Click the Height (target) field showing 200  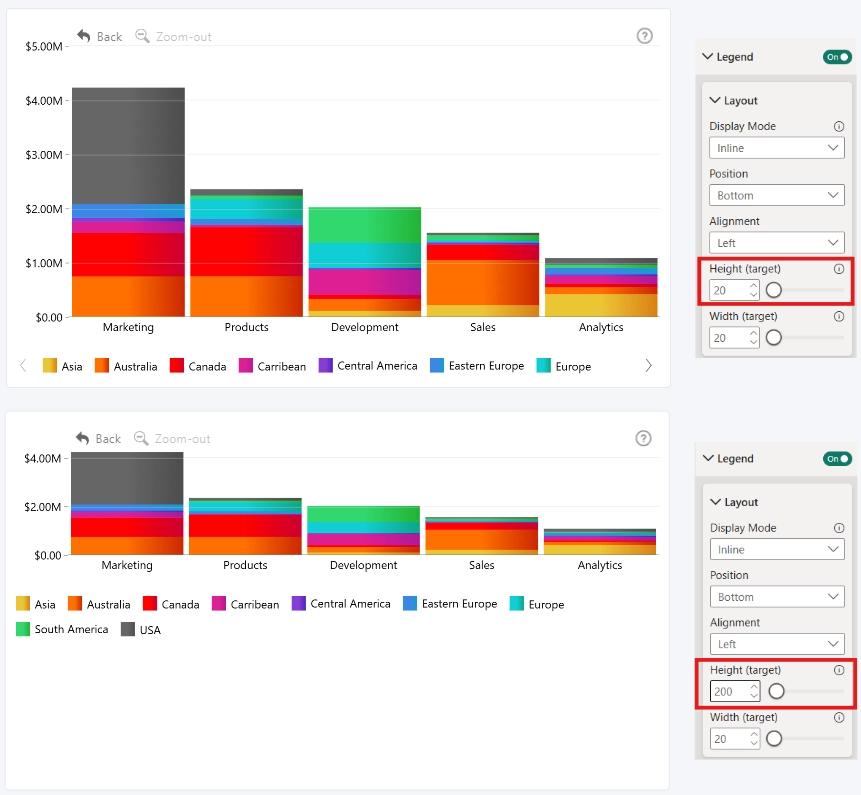click(x=735, y=691)
